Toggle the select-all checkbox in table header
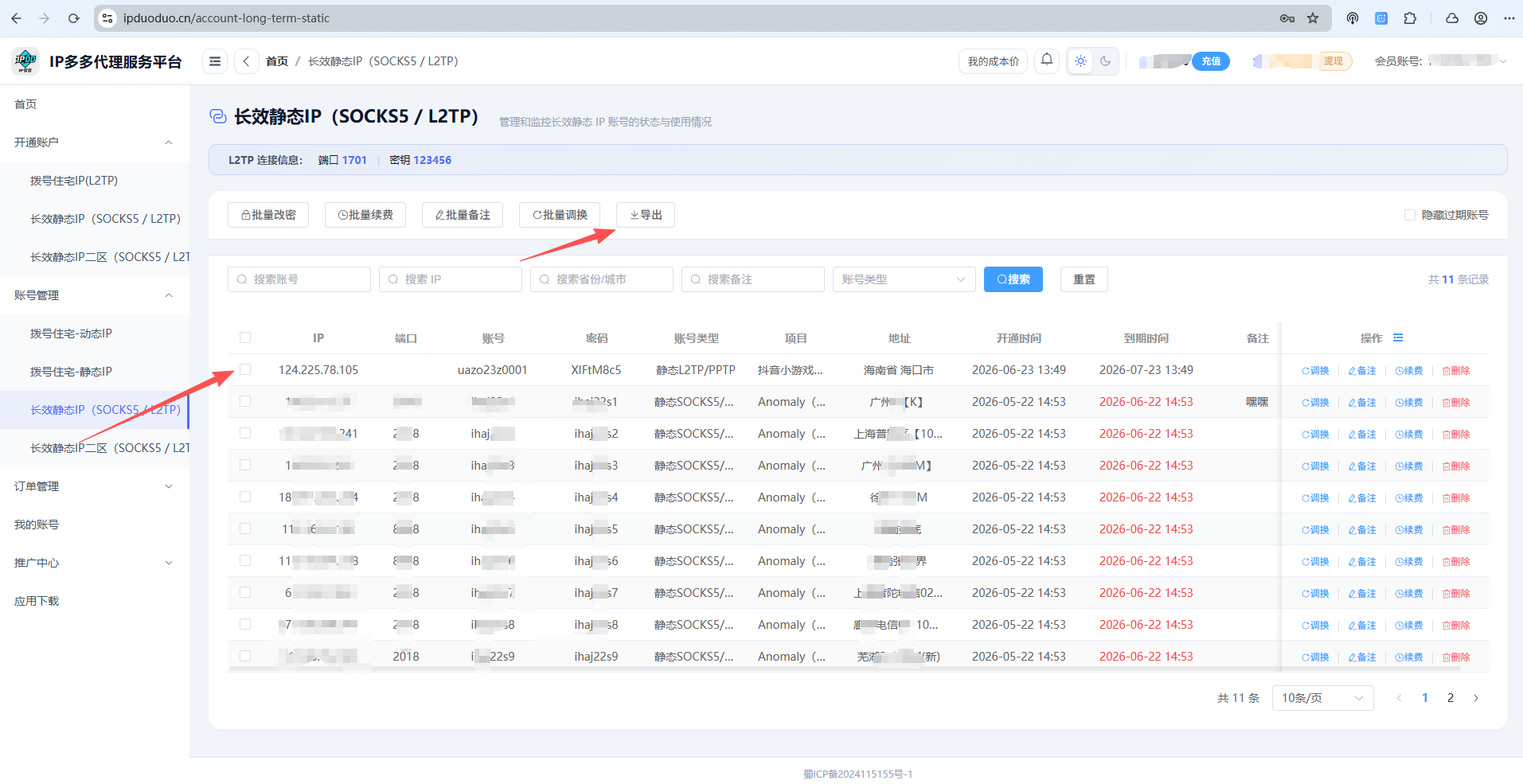 pyautogui.click(x=245, y=337)
